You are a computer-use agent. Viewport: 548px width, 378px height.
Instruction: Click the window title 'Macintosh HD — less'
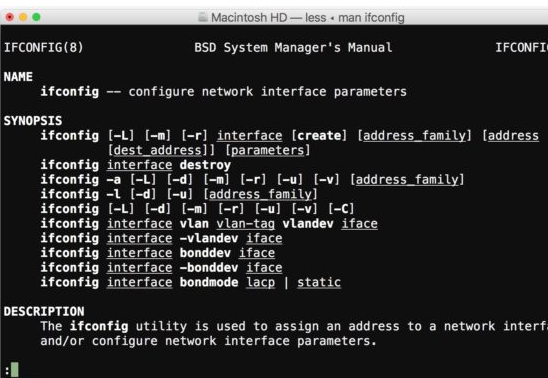268,17
